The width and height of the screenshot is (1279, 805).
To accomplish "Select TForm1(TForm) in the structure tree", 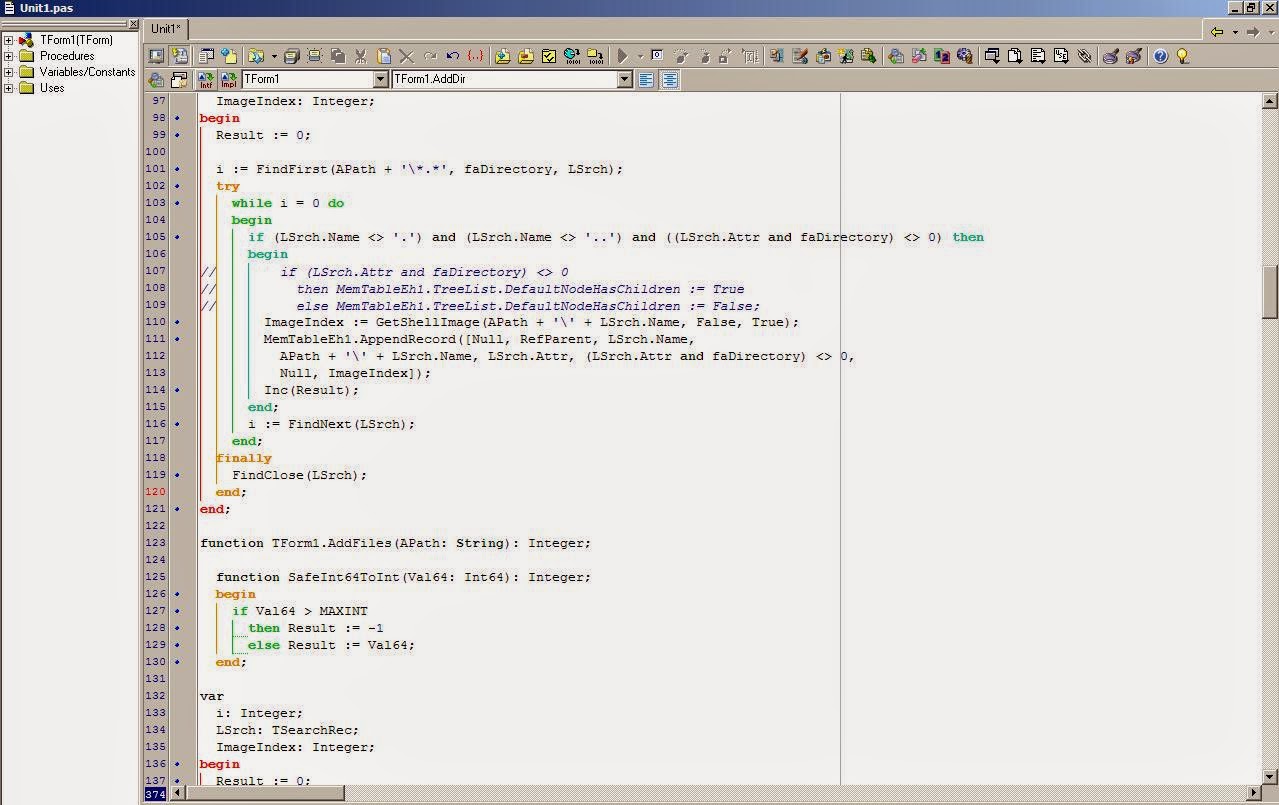I will pyautogui.click(x=76, y=40).
